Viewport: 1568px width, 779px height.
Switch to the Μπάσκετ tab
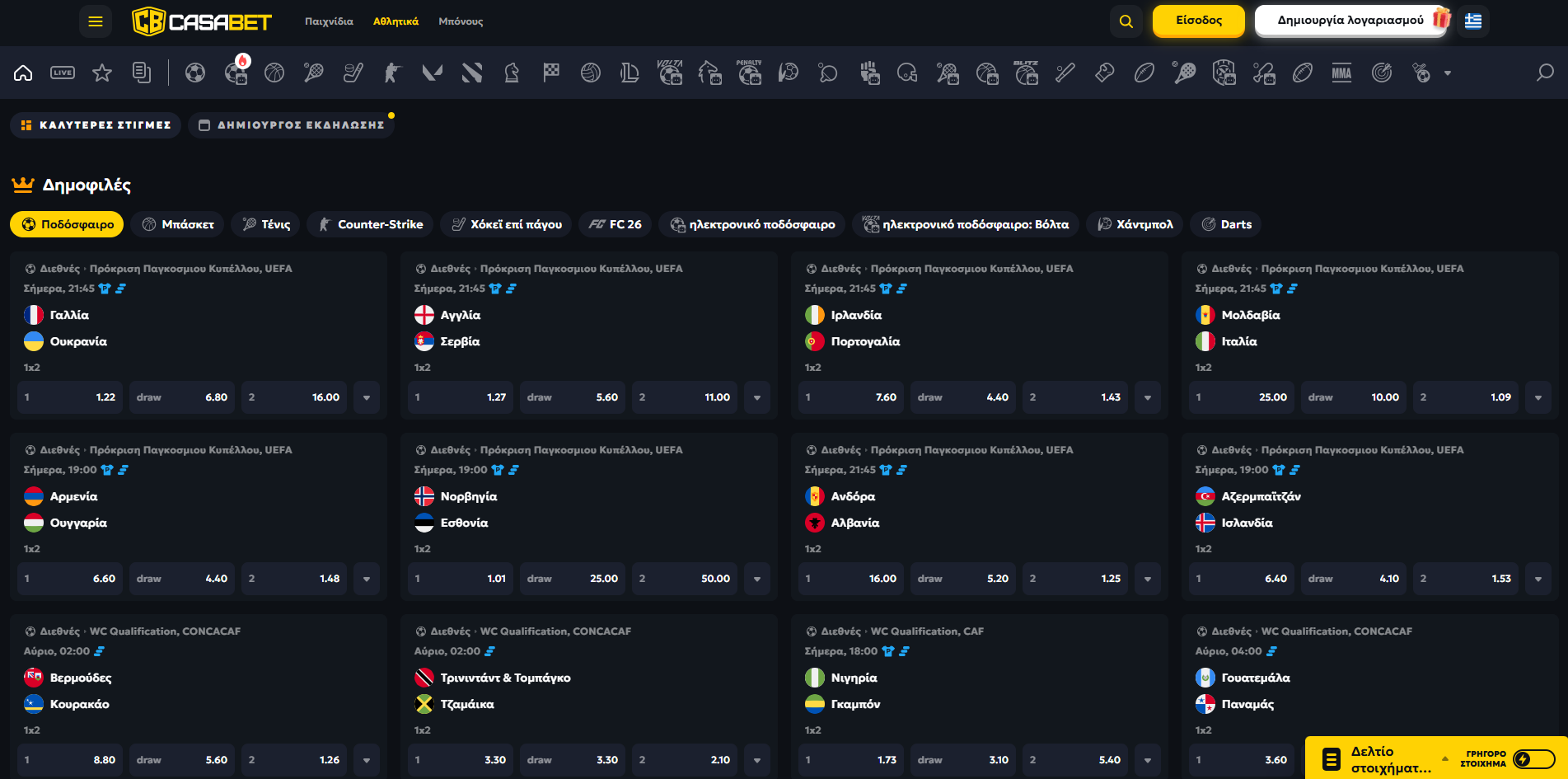click(x=178, y=224)
